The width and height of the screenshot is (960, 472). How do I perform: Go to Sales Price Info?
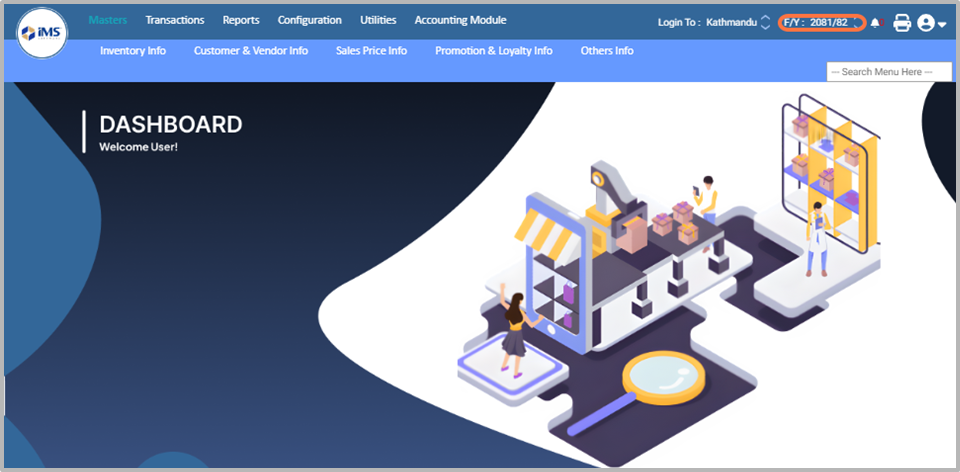[371, 51]
